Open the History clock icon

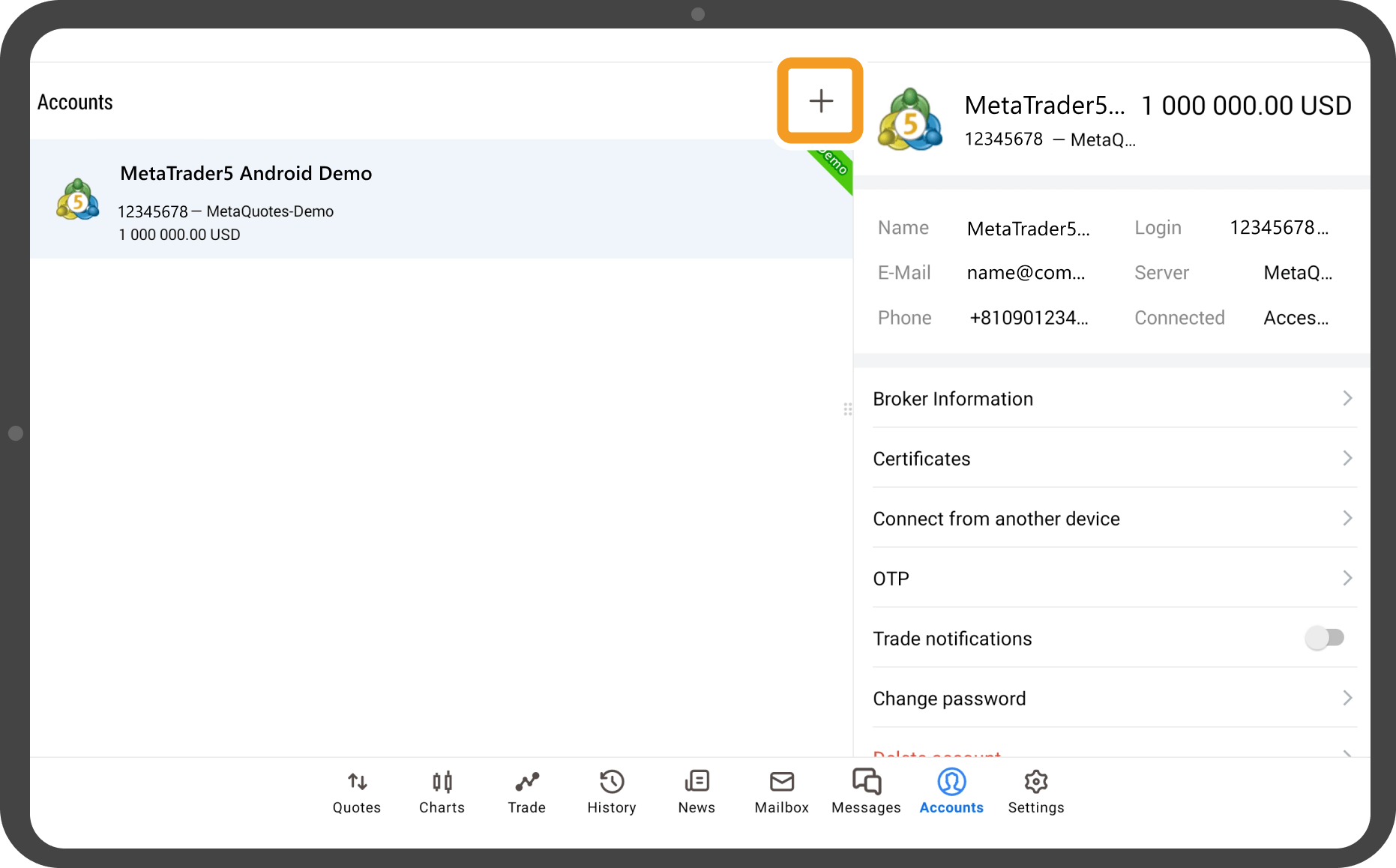pyautogui.click(x=611, y=782)
